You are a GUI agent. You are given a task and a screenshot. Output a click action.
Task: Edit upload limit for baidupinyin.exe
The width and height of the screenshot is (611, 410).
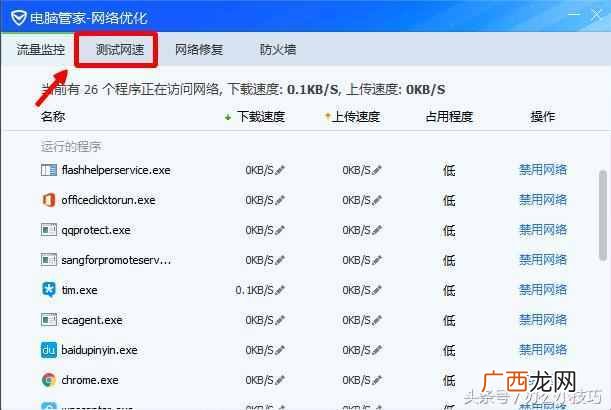click(x=376, y=350)
